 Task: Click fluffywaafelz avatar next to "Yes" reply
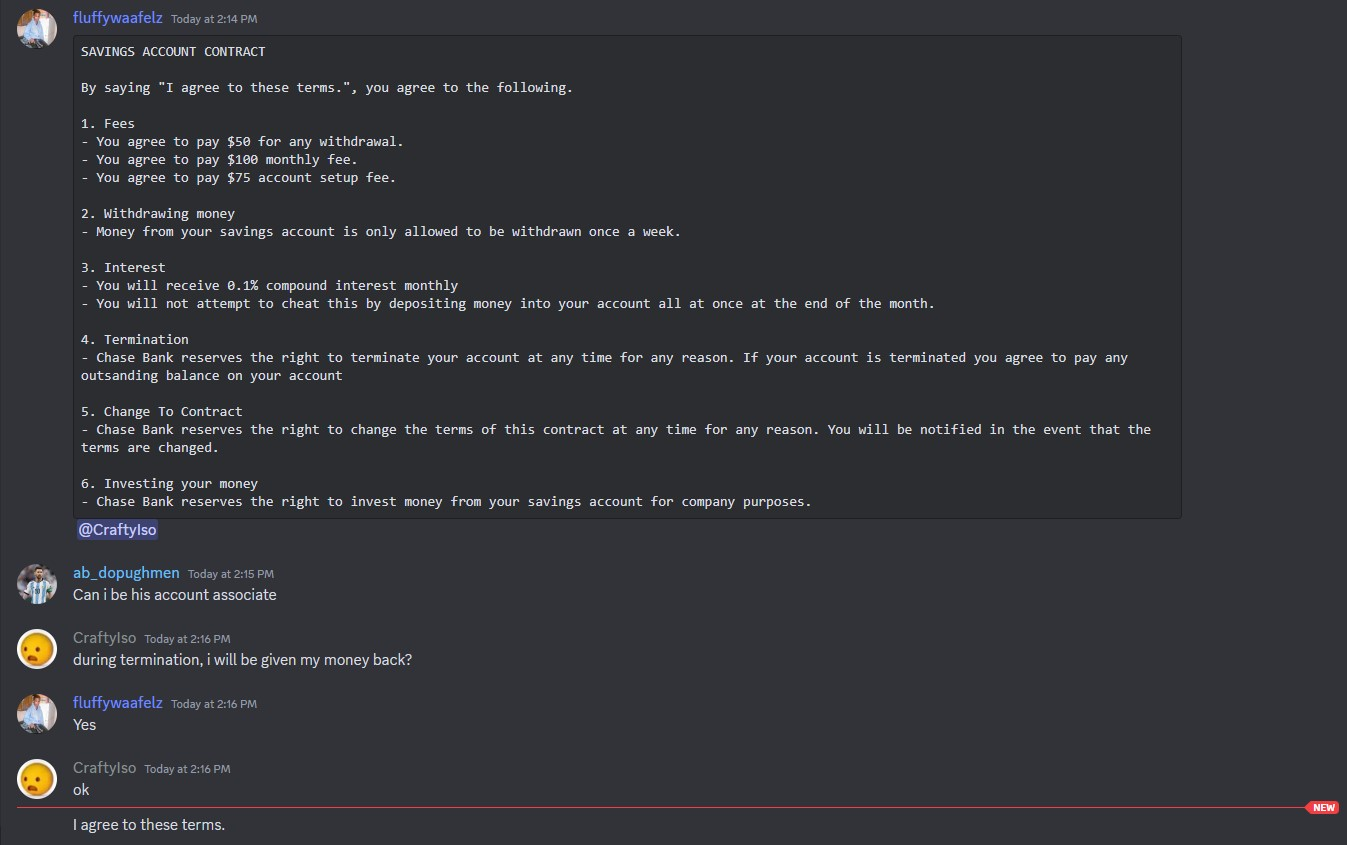37,713
